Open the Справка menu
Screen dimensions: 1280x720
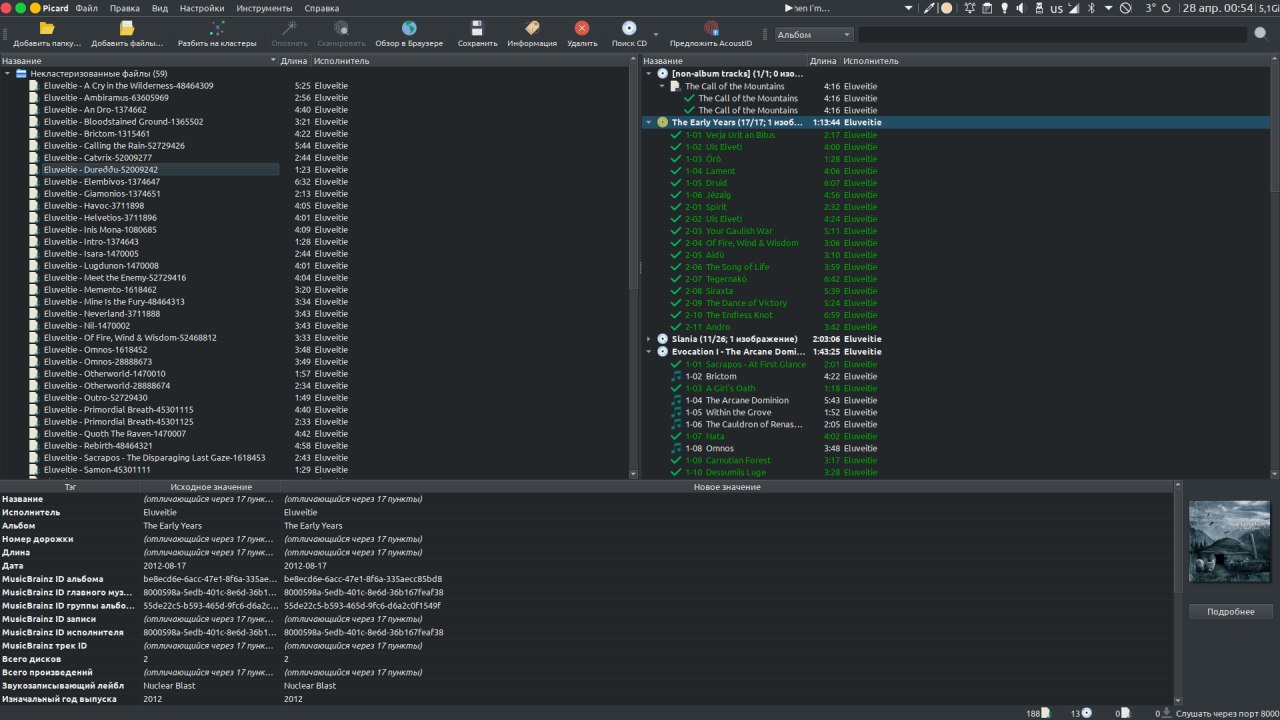321,8
